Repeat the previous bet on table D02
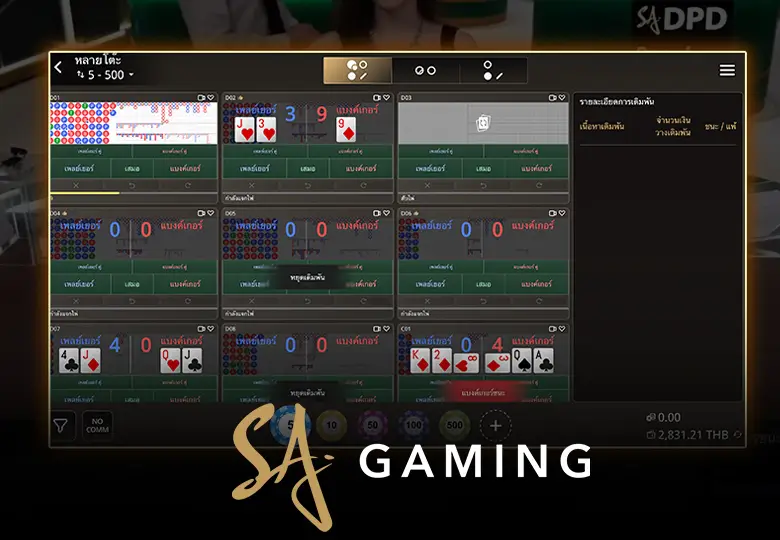This screenshot has width=780, height=540. (x=364, y=185)
